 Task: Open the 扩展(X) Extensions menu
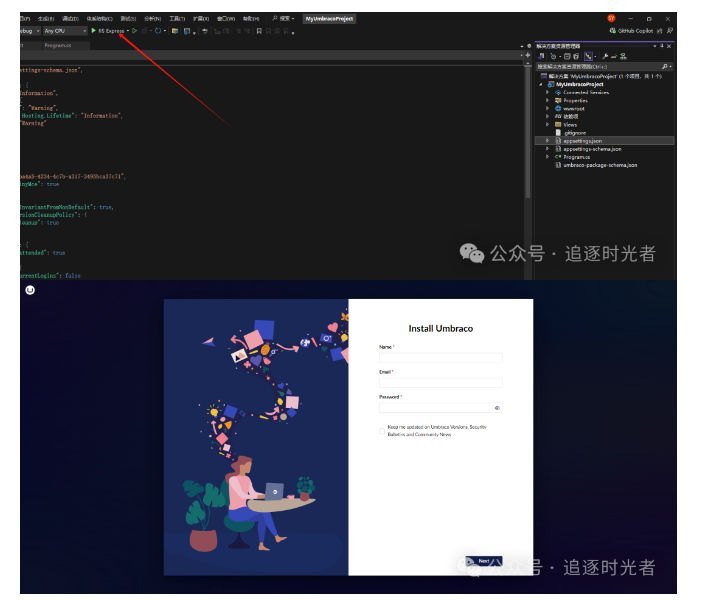click(201, 18)
